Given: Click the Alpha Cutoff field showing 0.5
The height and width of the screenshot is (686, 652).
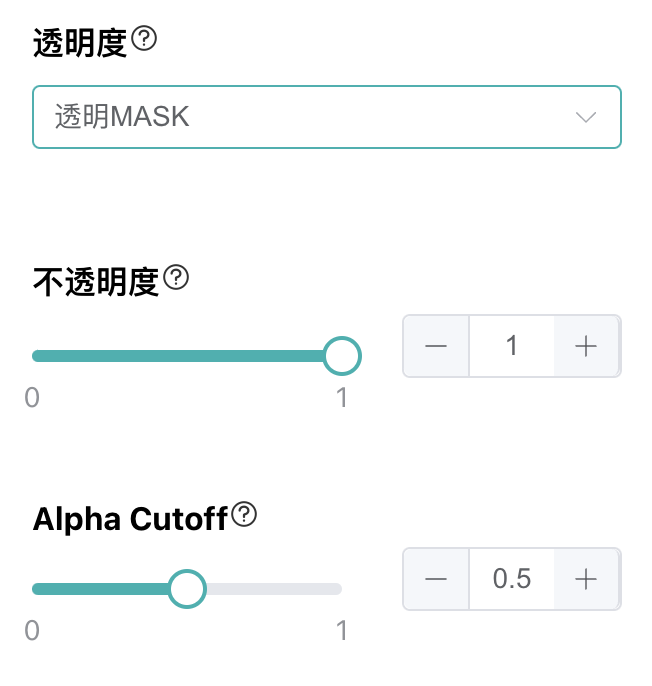Looking at the screenshot, I should coord(511,579).
